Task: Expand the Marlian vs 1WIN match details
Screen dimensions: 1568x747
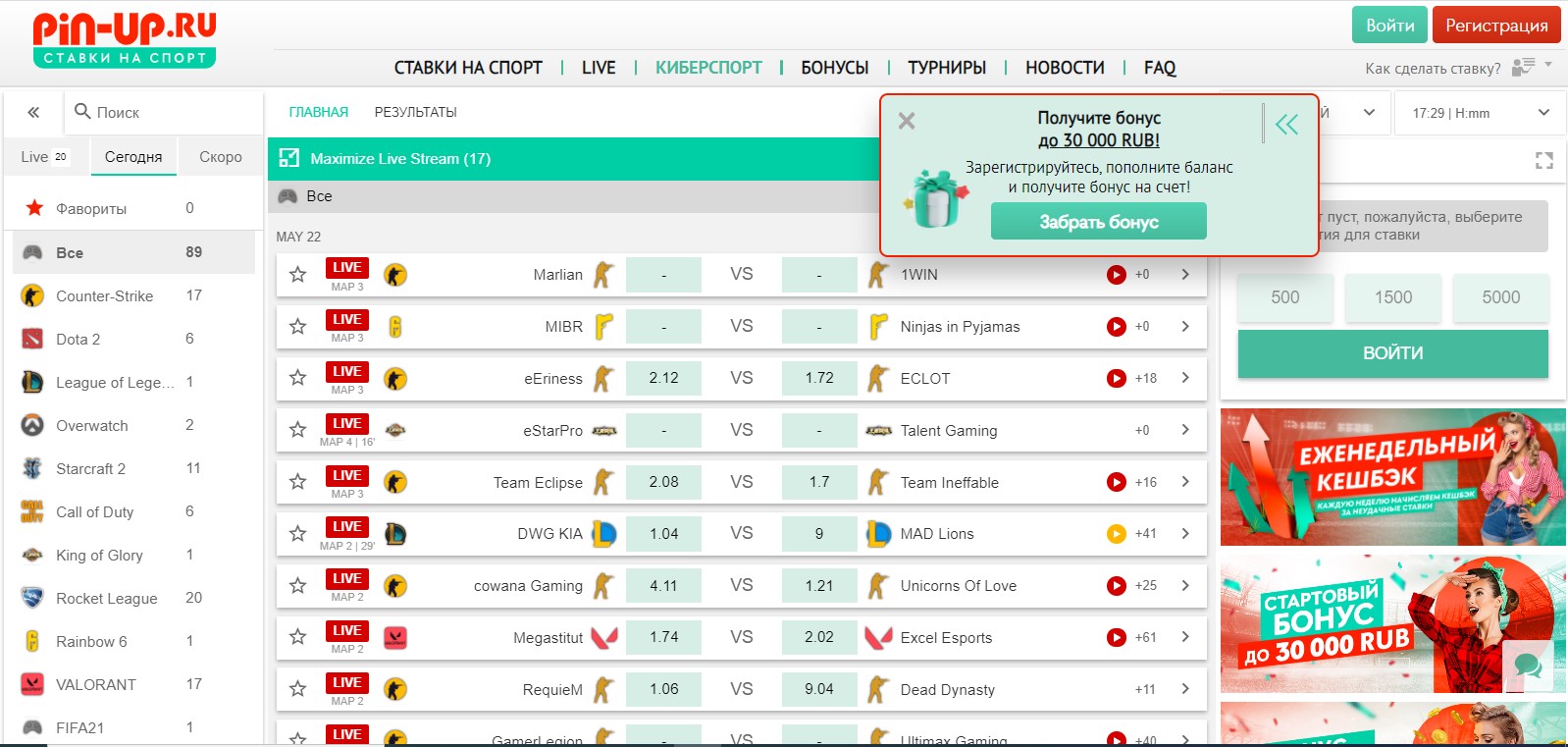Action: pos(1185,275)
